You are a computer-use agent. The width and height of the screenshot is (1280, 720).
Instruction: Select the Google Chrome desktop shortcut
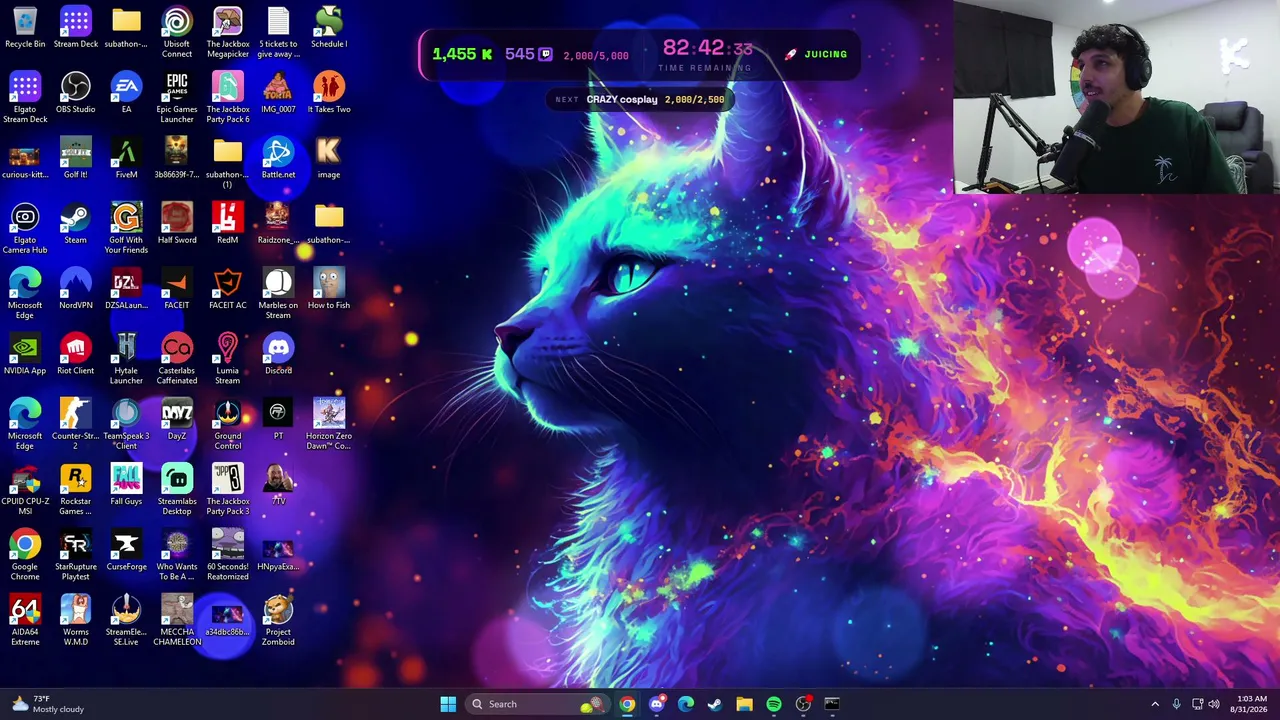25,555
